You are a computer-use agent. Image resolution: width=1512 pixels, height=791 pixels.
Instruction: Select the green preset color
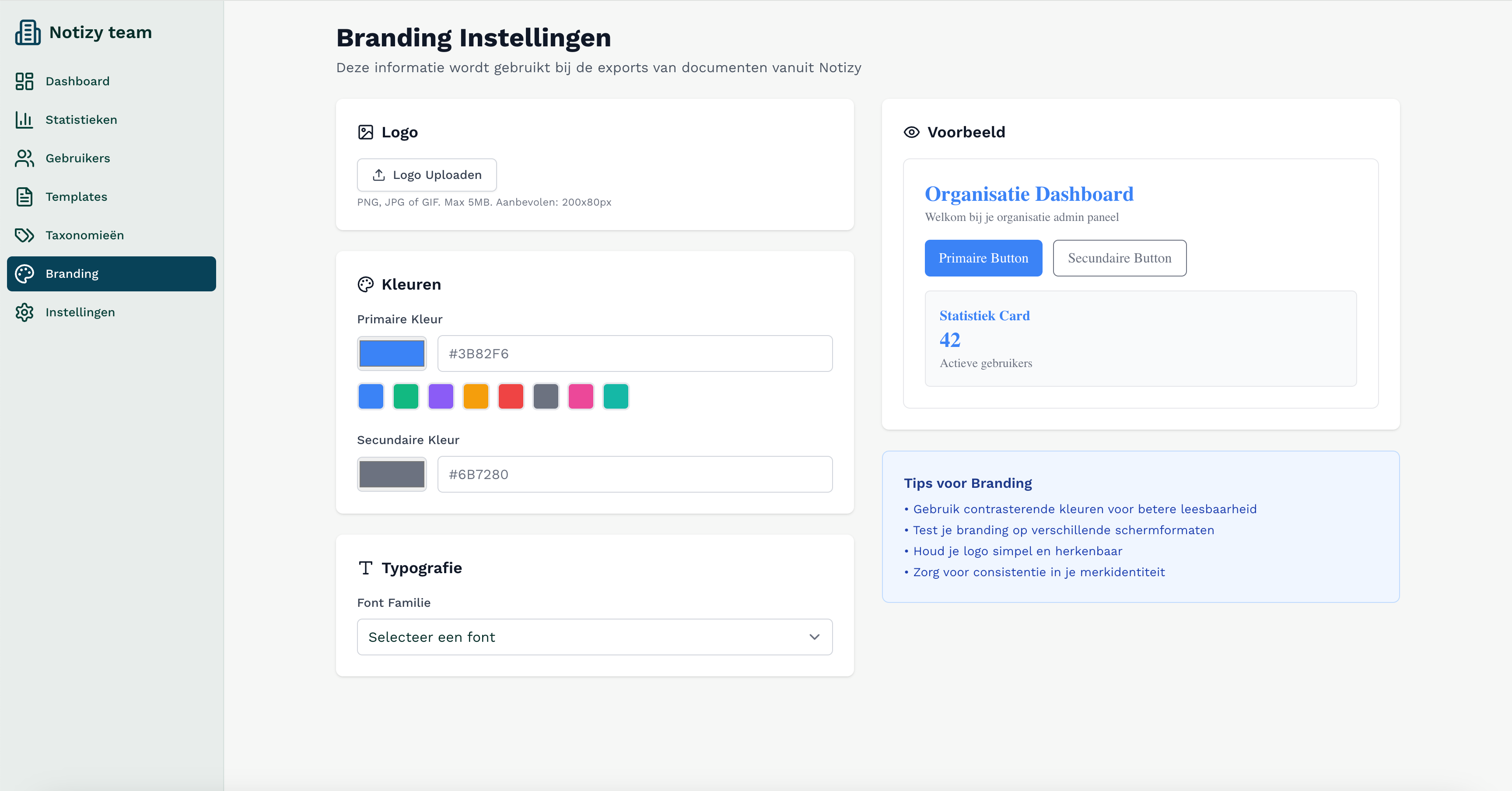click(406, 396)
